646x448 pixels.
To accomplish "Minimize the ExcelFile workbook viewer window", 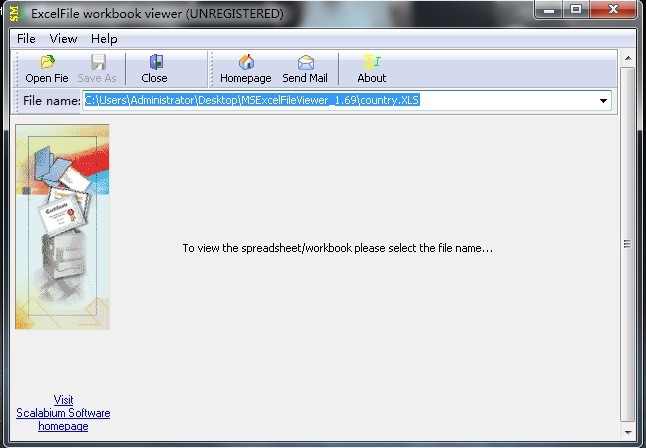I will click(549, 11).
